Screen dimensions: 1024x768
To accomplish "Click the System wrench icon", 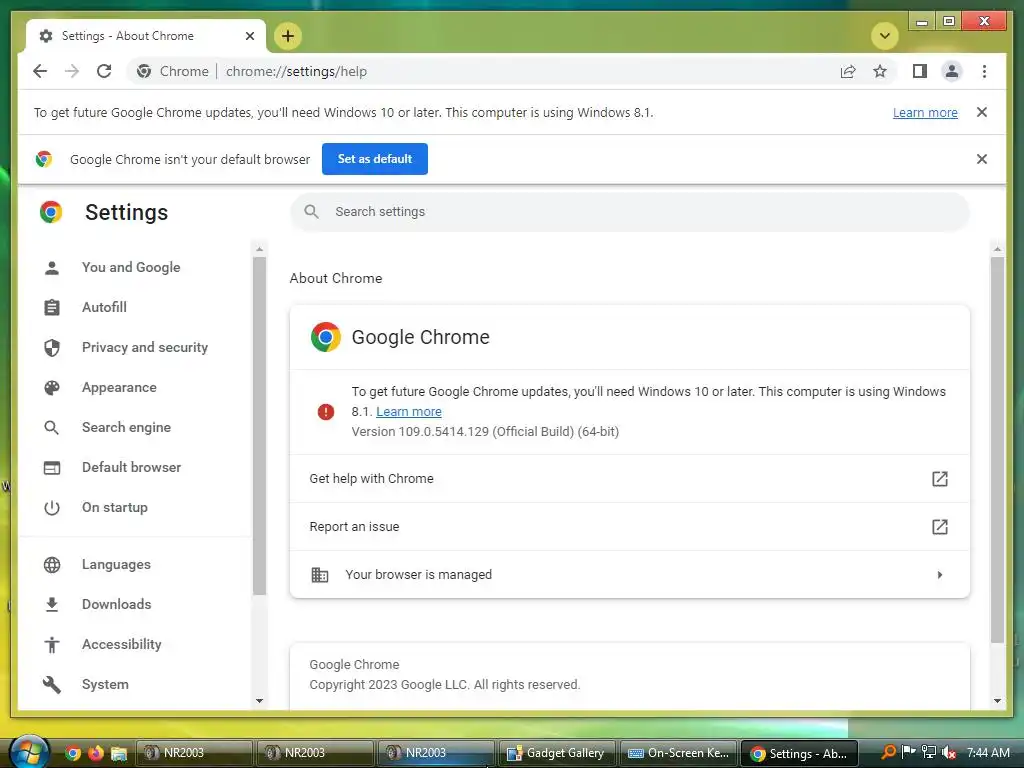I will 52,684.
